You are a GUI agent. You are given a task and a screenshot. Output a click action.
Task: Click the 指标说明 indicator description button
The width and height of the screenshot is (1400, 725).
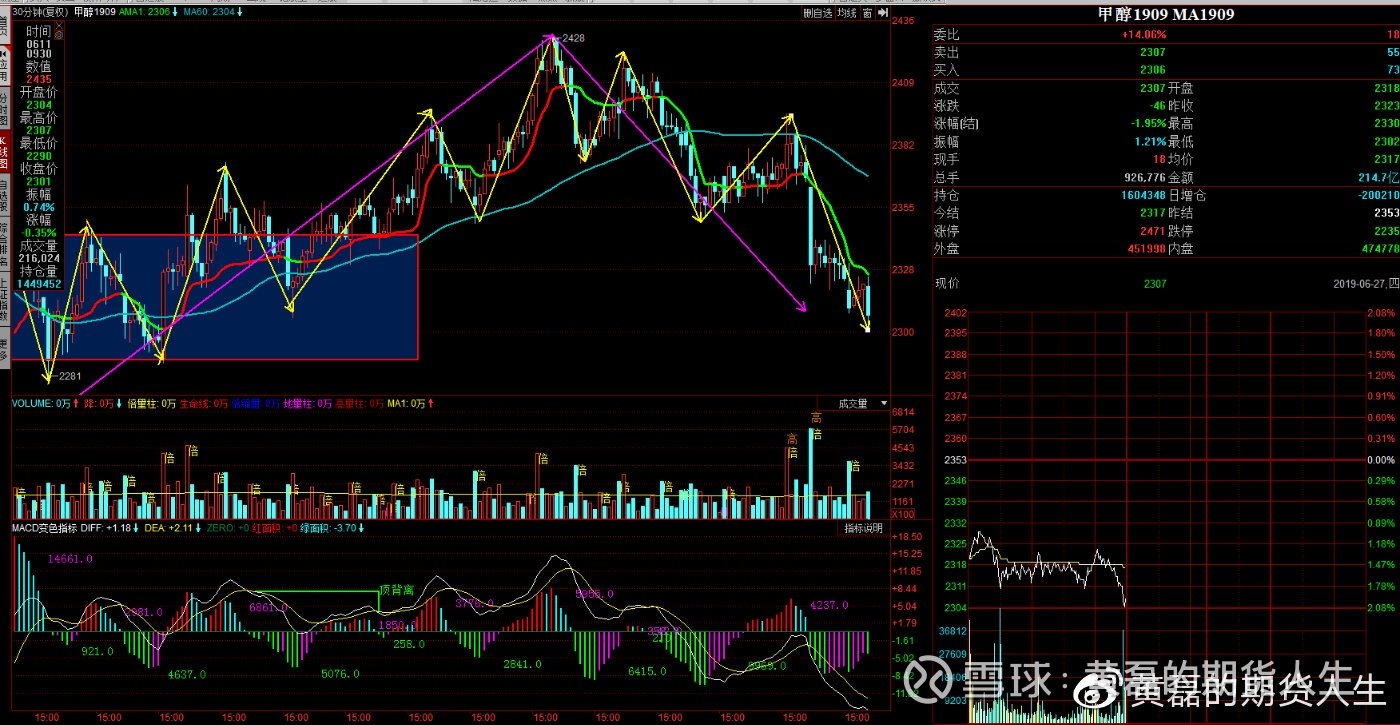pos(864,527)
